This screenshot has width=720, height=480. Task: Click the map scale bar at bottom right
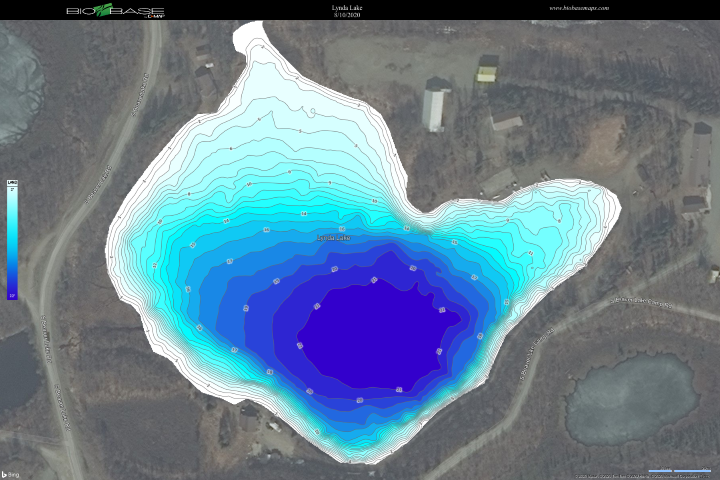click(680, 470)
